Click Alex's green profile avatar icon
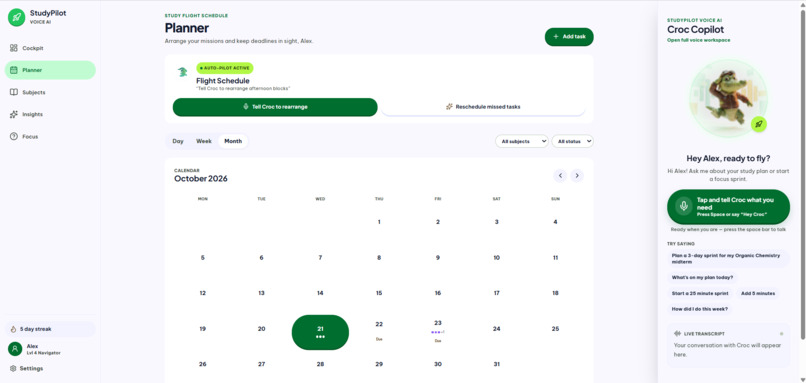The height and width of the screenshot is (383, 806). [14, 349]
